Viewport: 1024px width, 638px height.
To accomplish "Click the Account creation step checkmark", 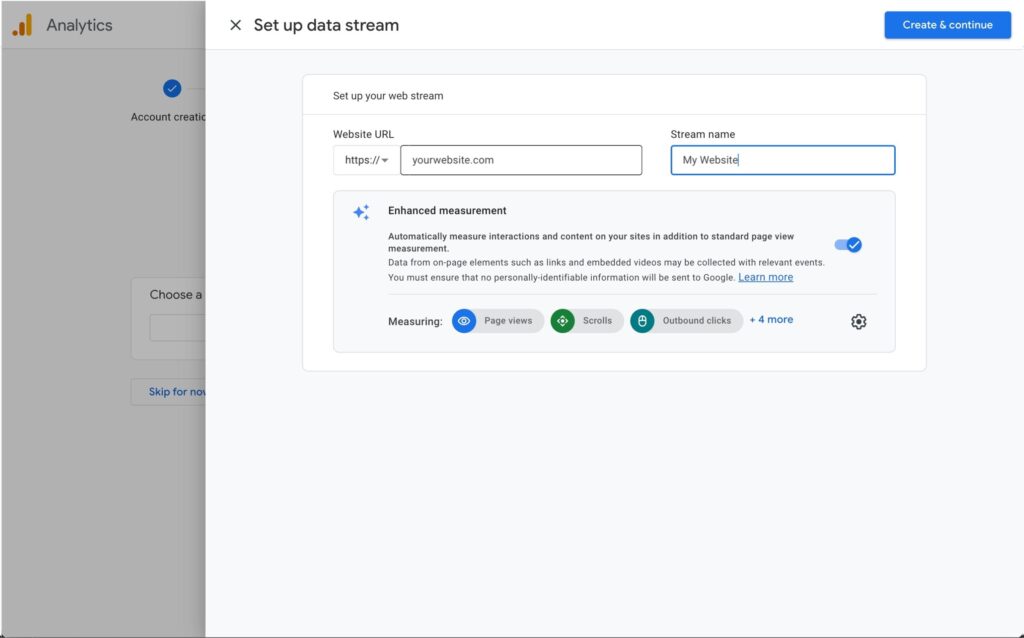I will point(172,89).
